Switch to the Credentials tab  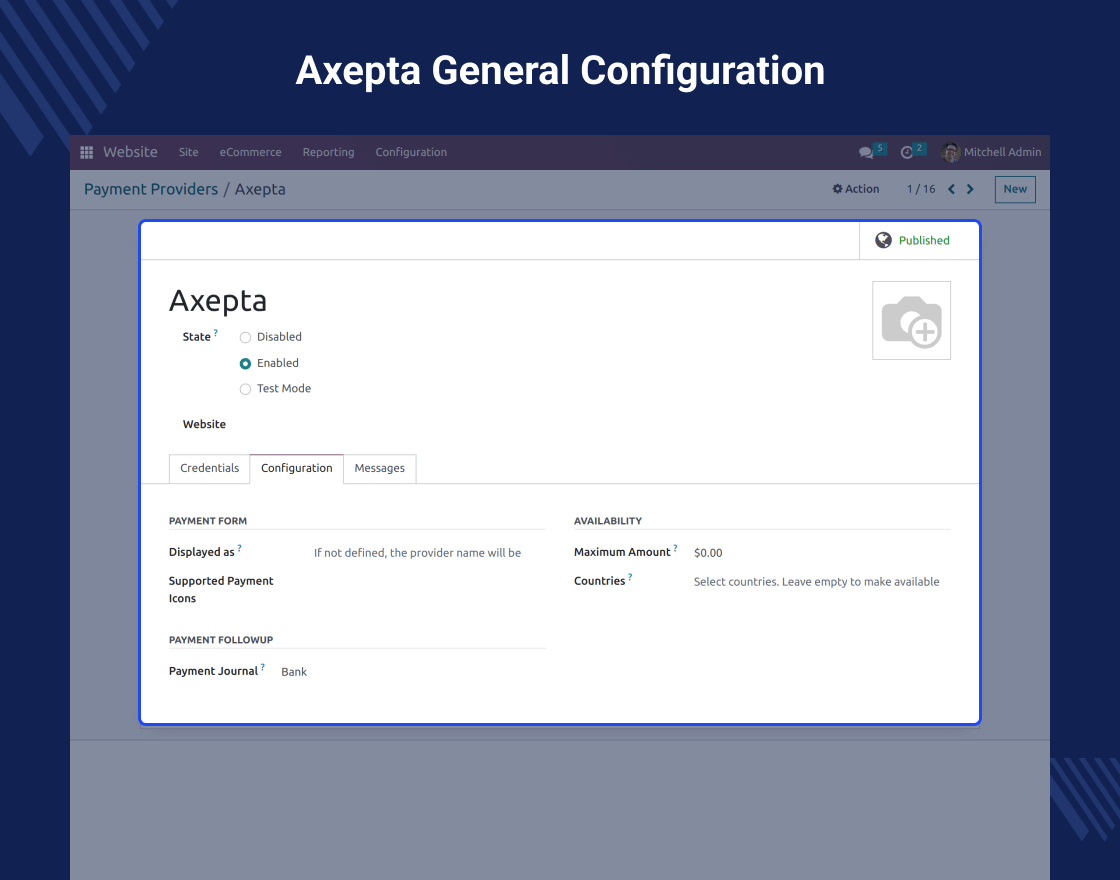tap(209, 469)
